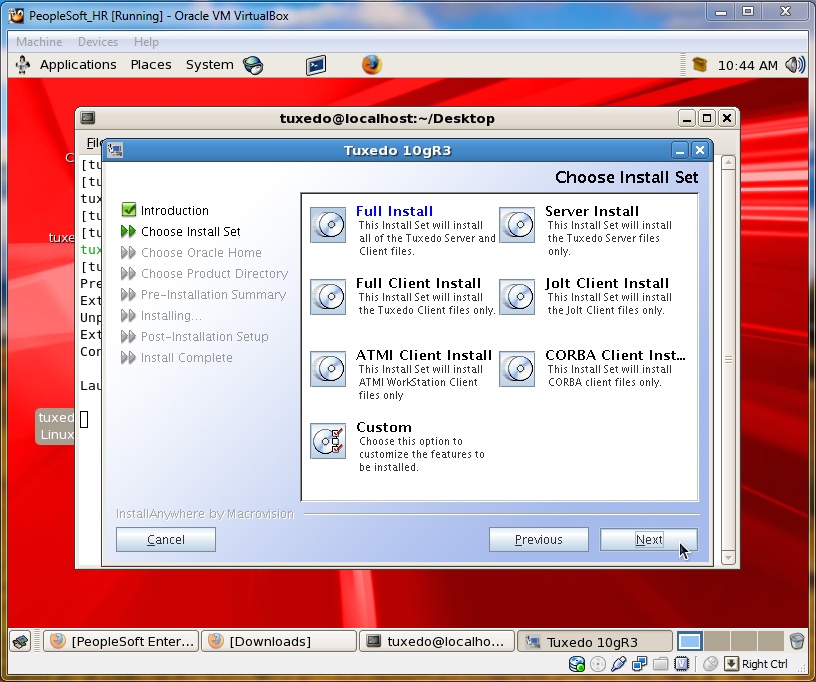The height and width of the screenshot is (682, 816).
Task: Click the CORBA Client Inst... title text
Action: (615, 355)
